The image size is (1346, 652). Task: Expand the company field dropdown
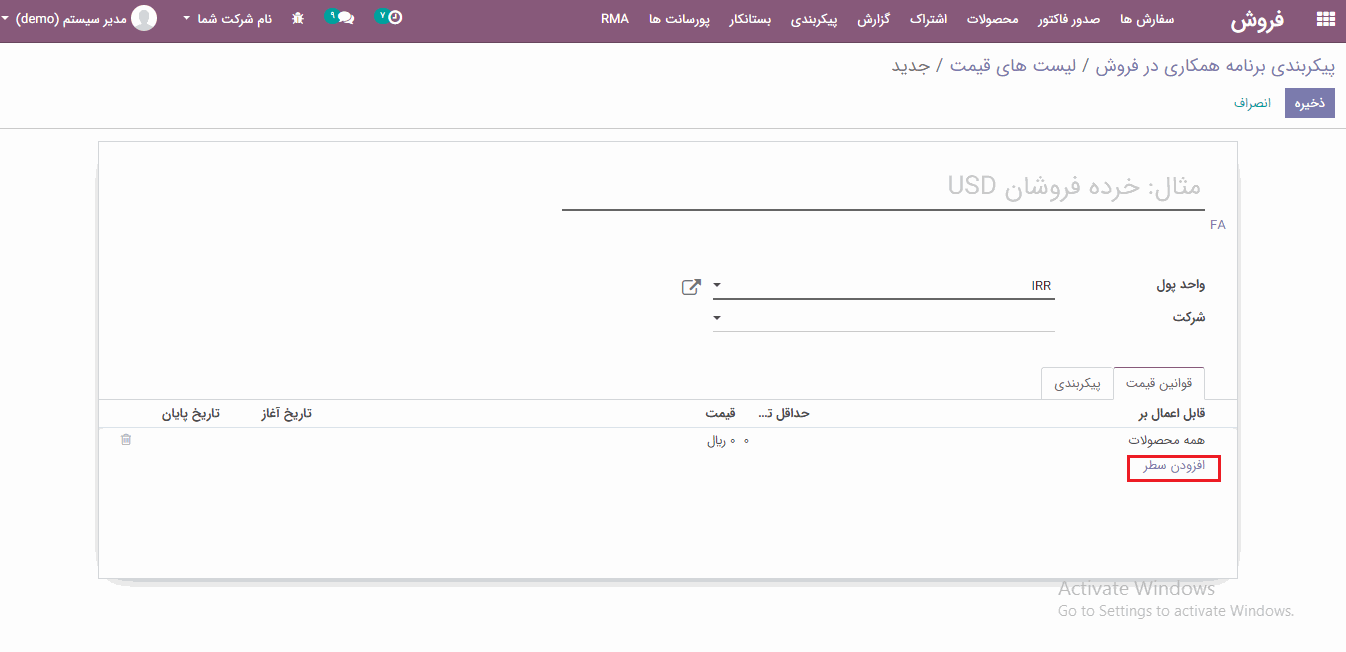click(717, 319)
